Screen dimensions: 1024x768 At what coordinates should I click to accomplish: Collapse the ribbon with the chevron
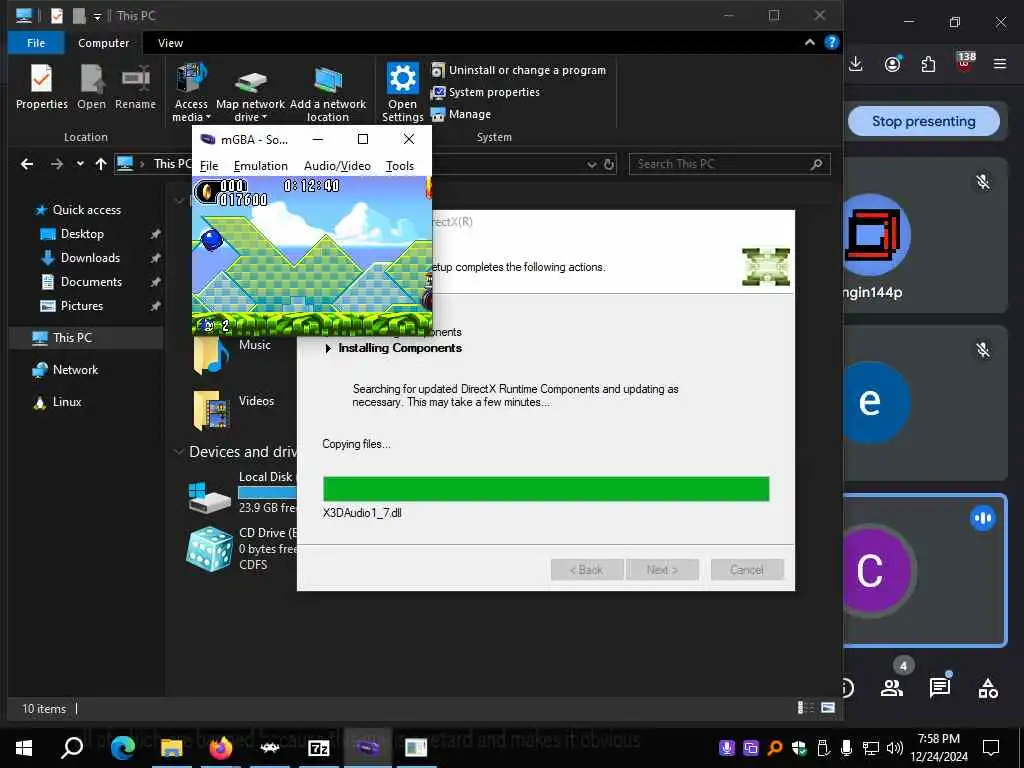point(810,42)
